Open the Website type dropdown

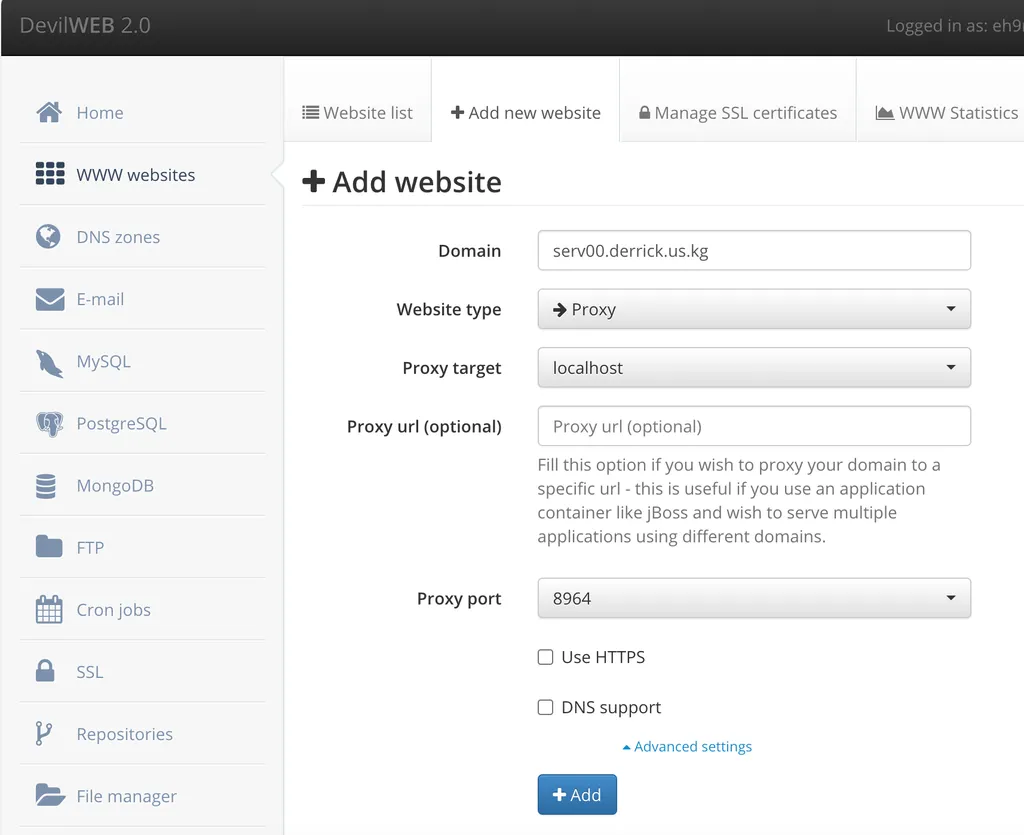753,309
